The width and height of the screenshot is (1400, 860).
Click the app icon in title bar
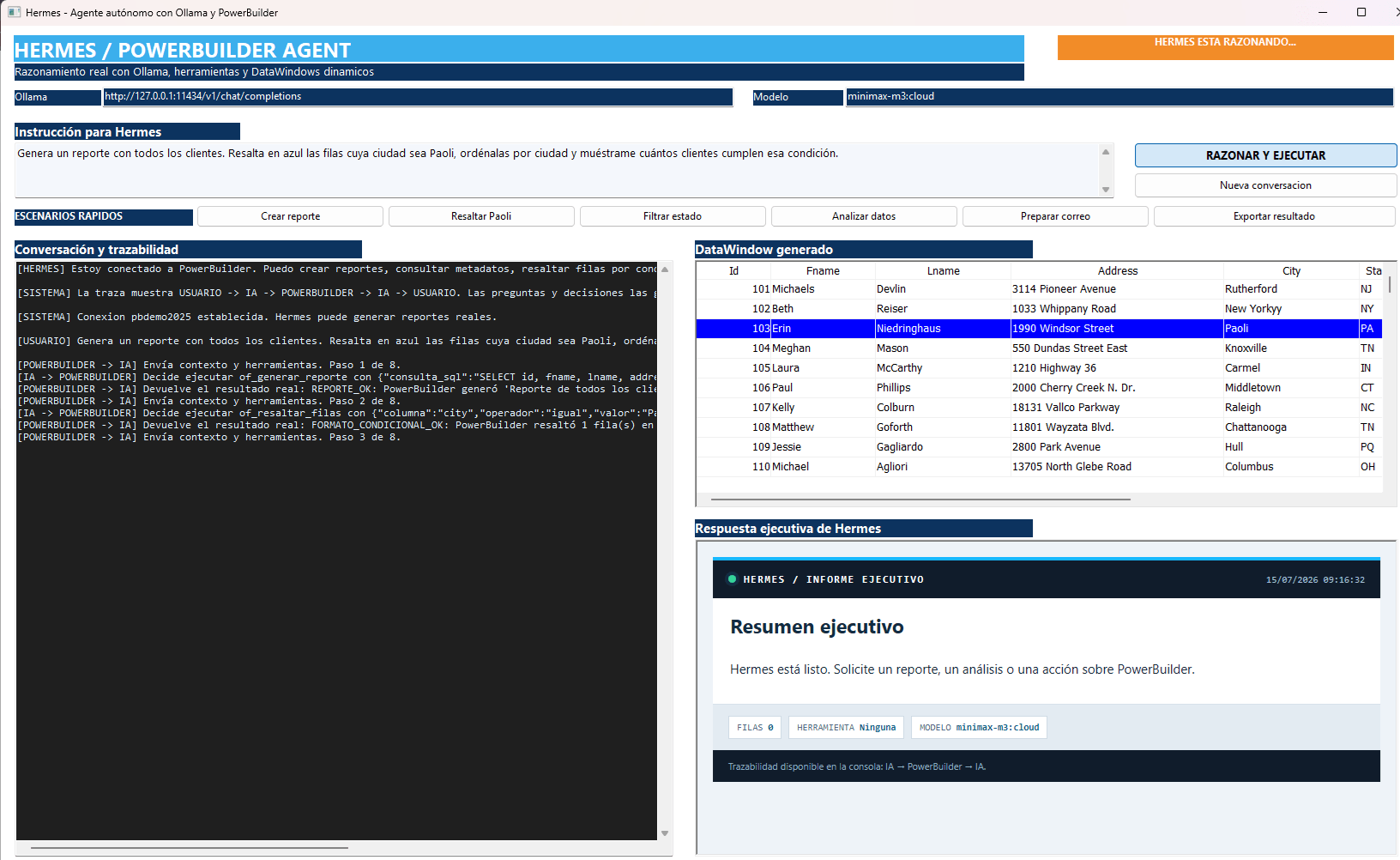(x=14, y=12)
